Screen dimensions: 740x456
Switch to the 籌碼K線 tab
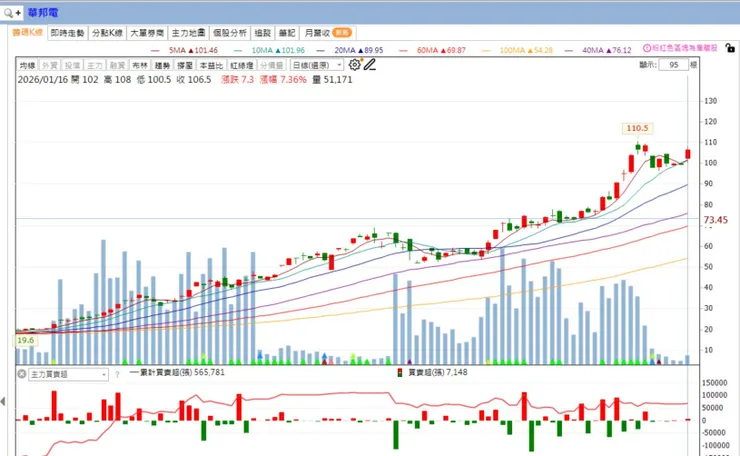(x=27, y=33)
